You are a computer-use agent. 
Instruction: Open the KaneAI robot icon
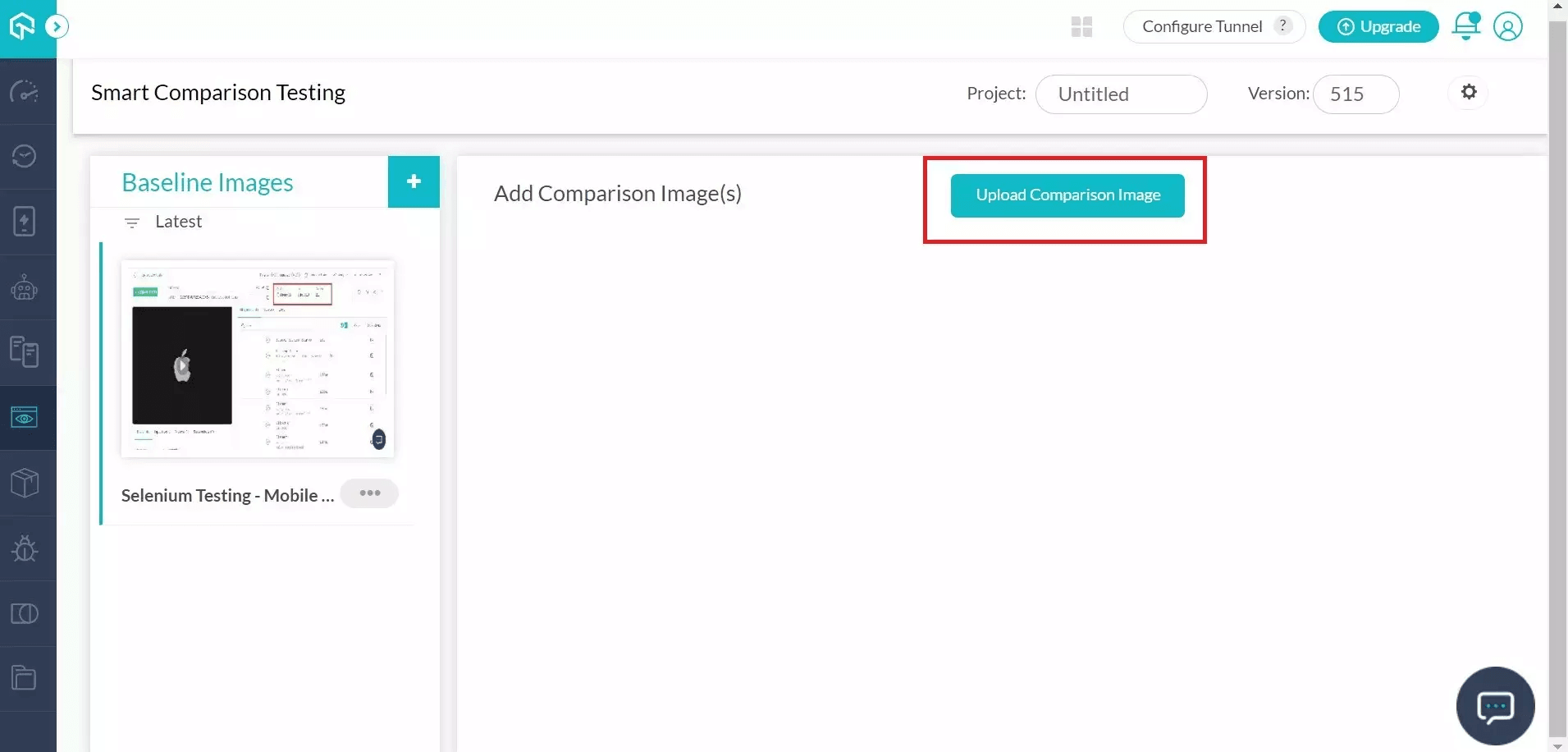25,287
